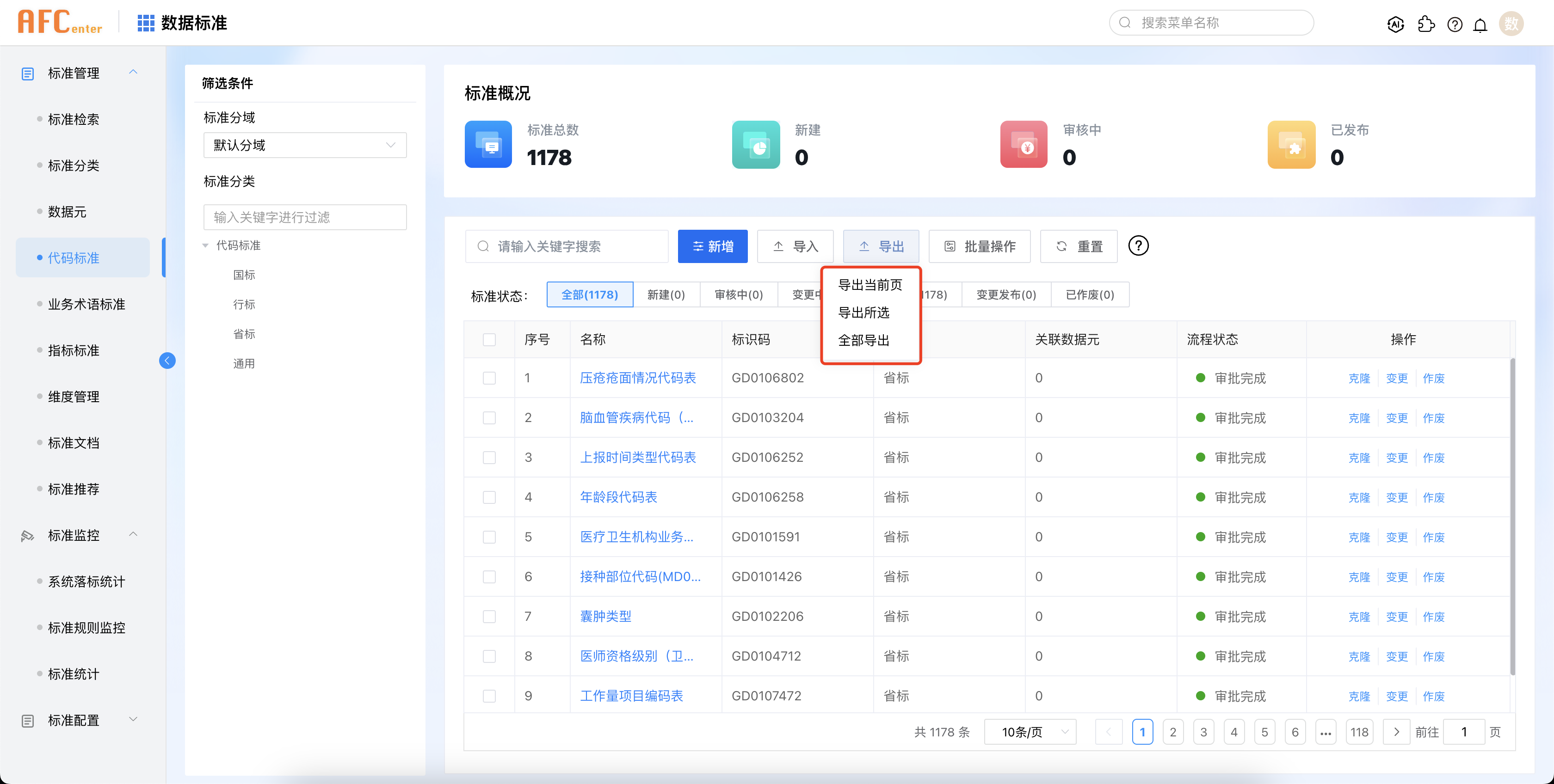Viewport: 1554px width, 784px height.
Task: Focus 输入关键字进行过滤 filter field
Action: pos(305,217)
